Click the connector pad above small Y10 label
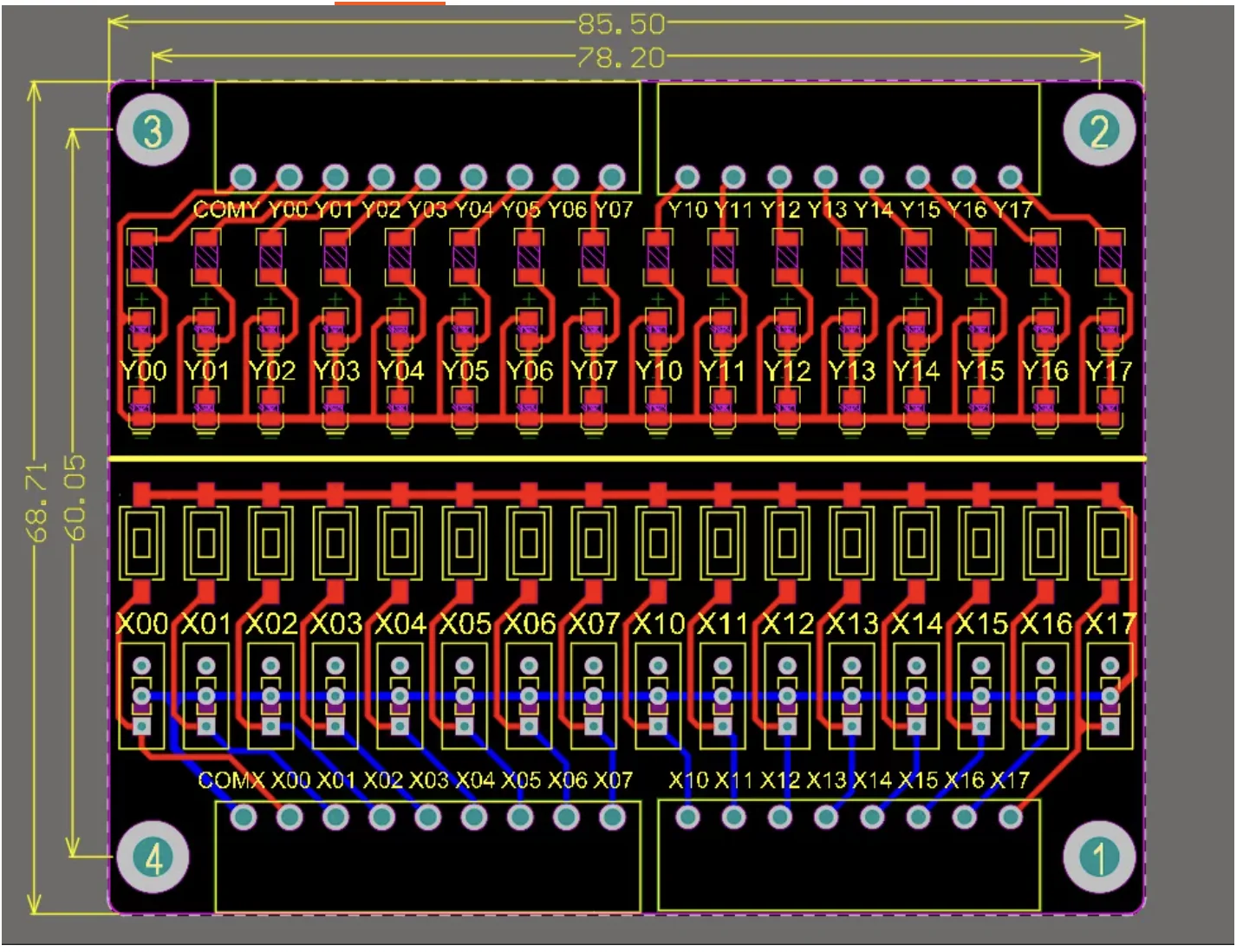 (687, 177)
